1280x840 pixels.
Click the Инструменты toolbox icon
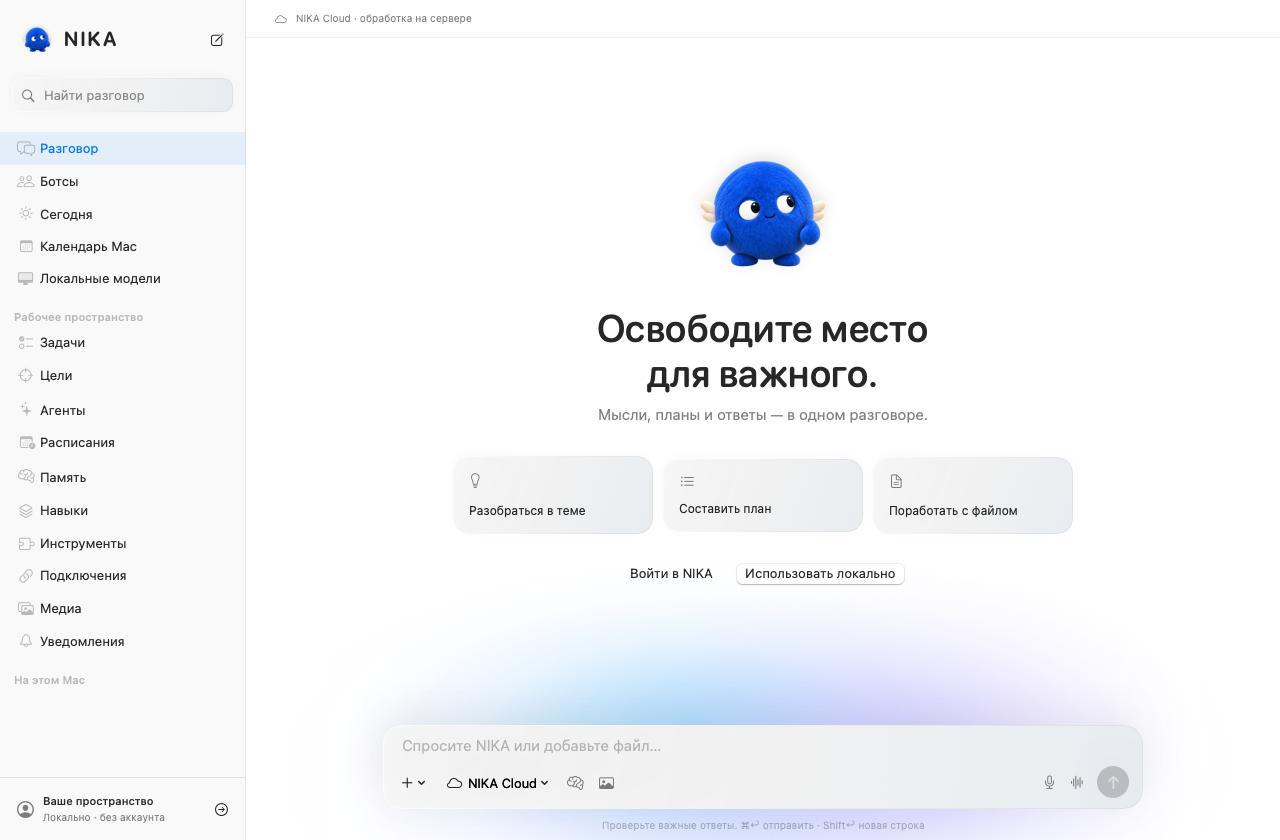[26, 543]
